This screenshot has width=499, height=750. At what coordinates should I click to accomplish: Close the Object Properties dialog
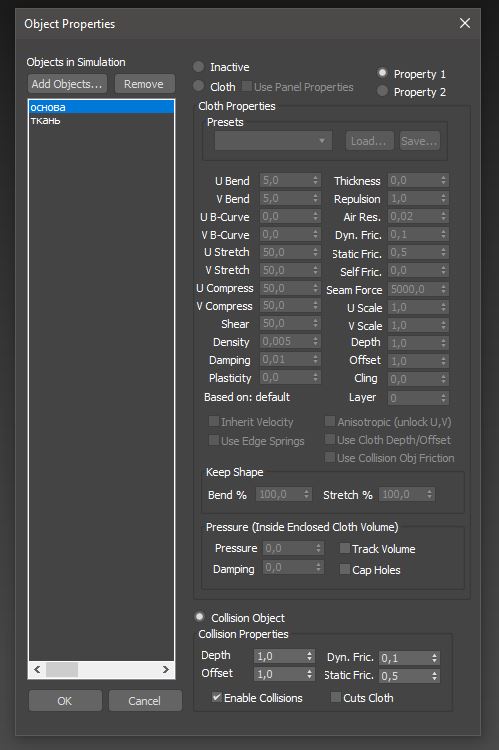465,23
